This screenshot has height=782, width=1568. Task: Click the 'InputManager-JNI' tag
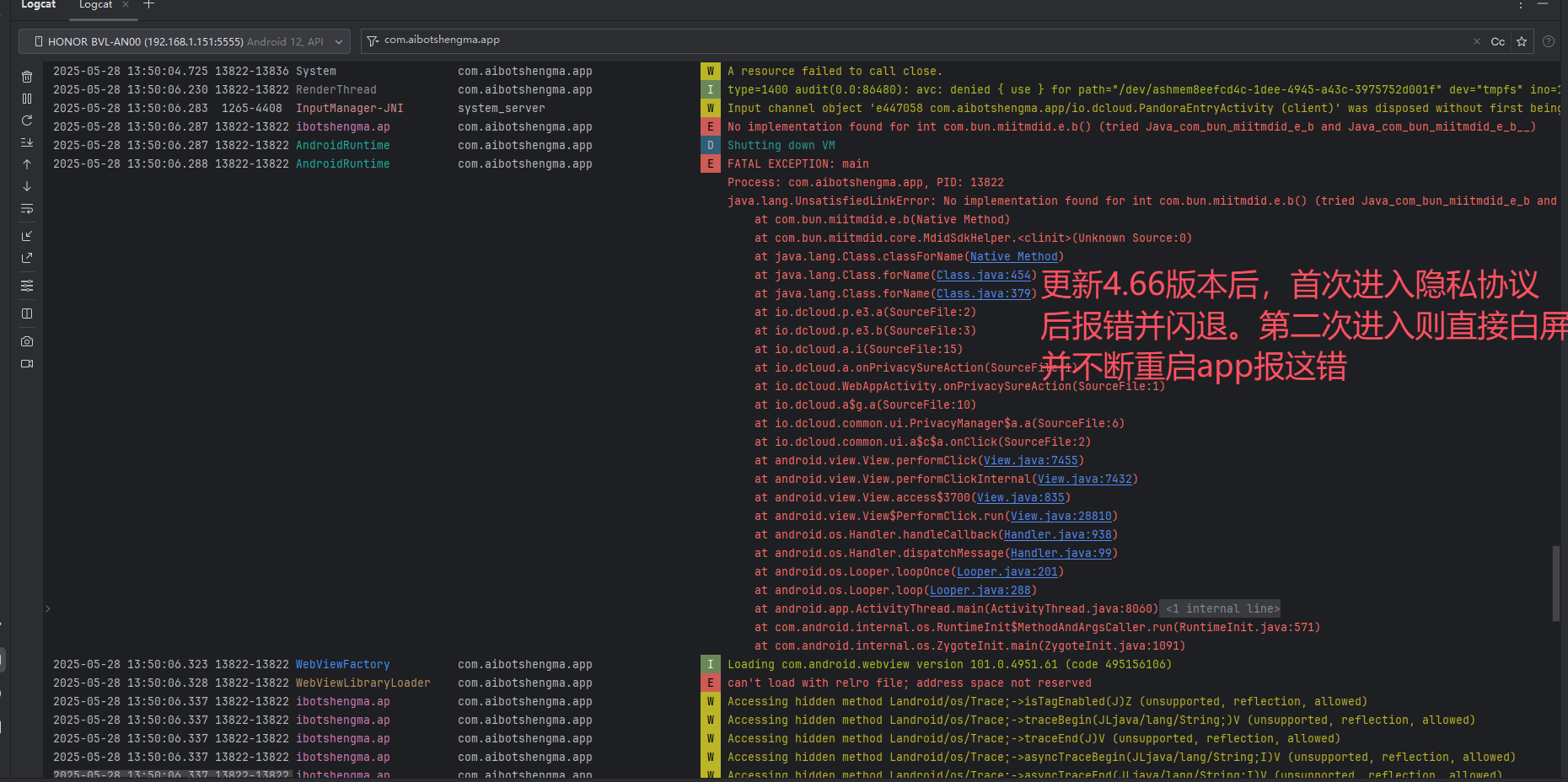(349, 108)
